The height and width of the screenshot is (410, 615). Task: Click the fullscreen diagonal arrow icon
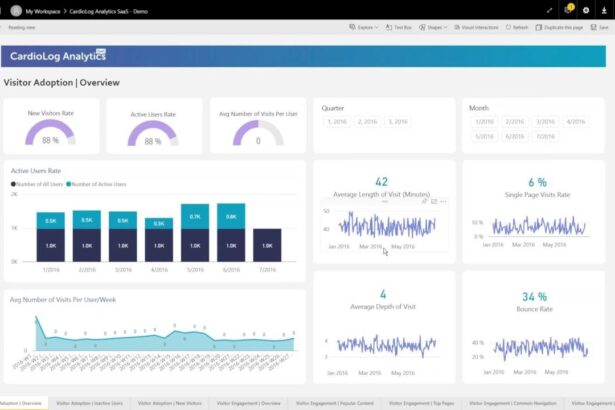549,10
